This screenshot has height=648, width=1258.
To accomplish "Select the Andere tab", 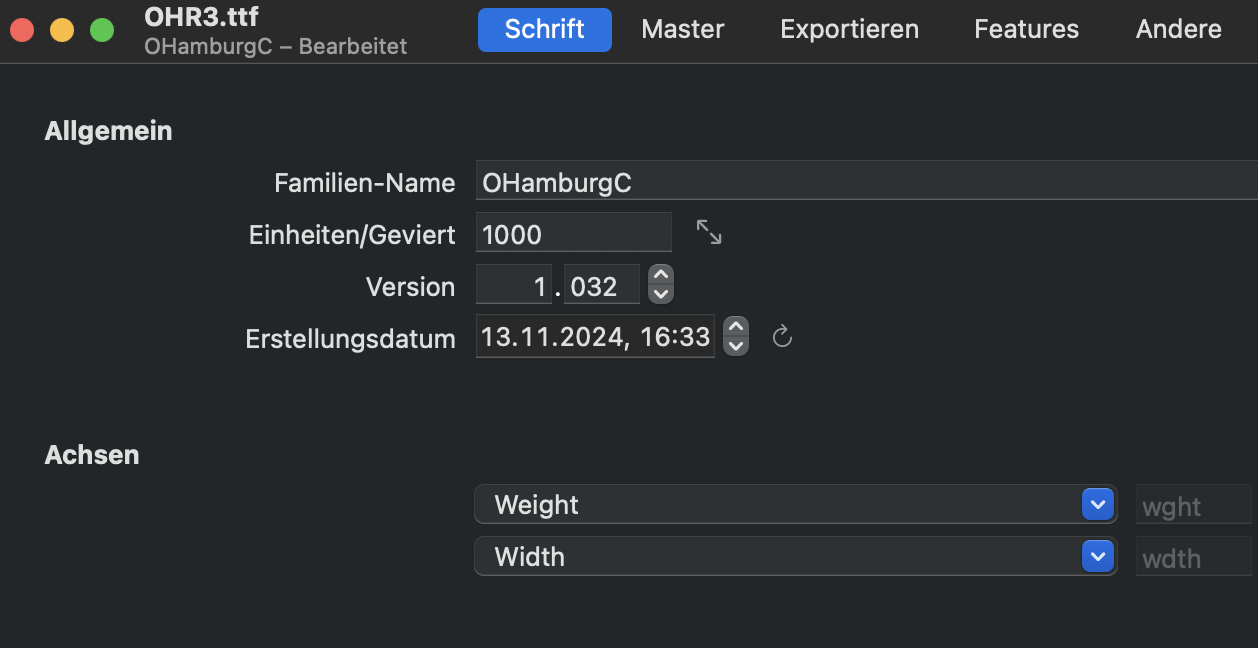I will tap(1178, 29).
